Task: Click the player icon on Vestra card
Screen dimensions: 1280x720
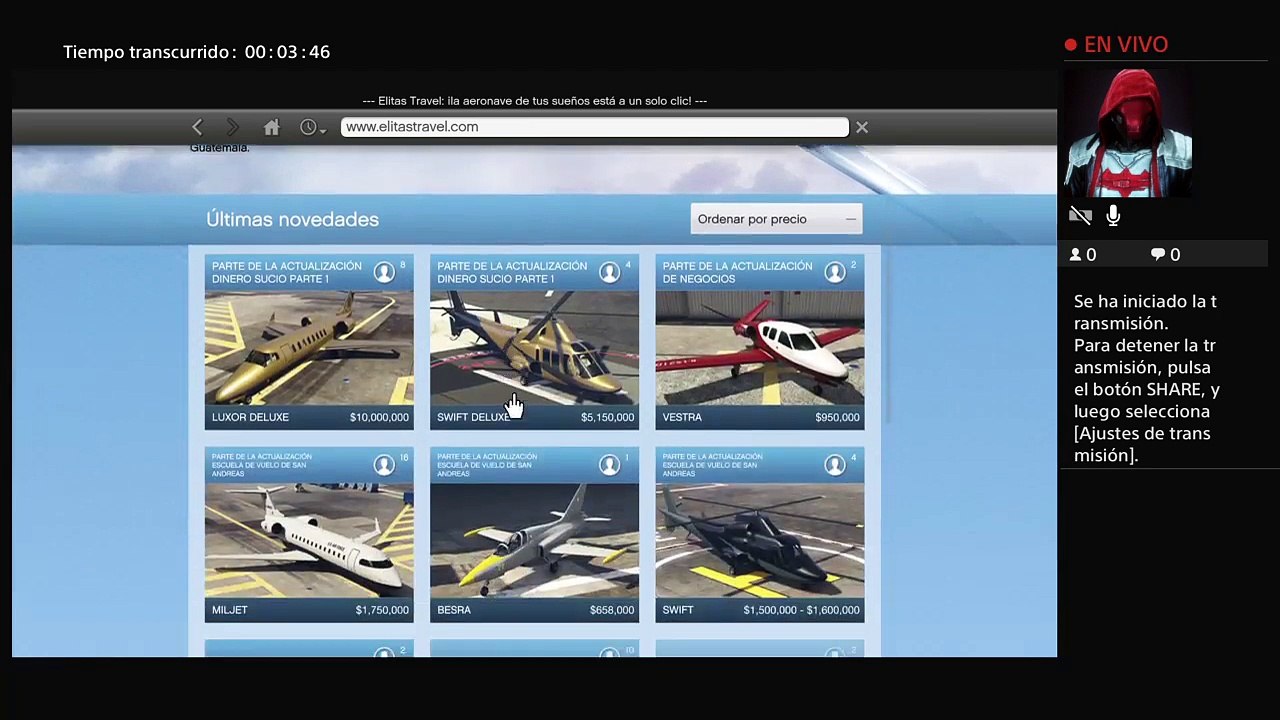Action: [835, 272]
